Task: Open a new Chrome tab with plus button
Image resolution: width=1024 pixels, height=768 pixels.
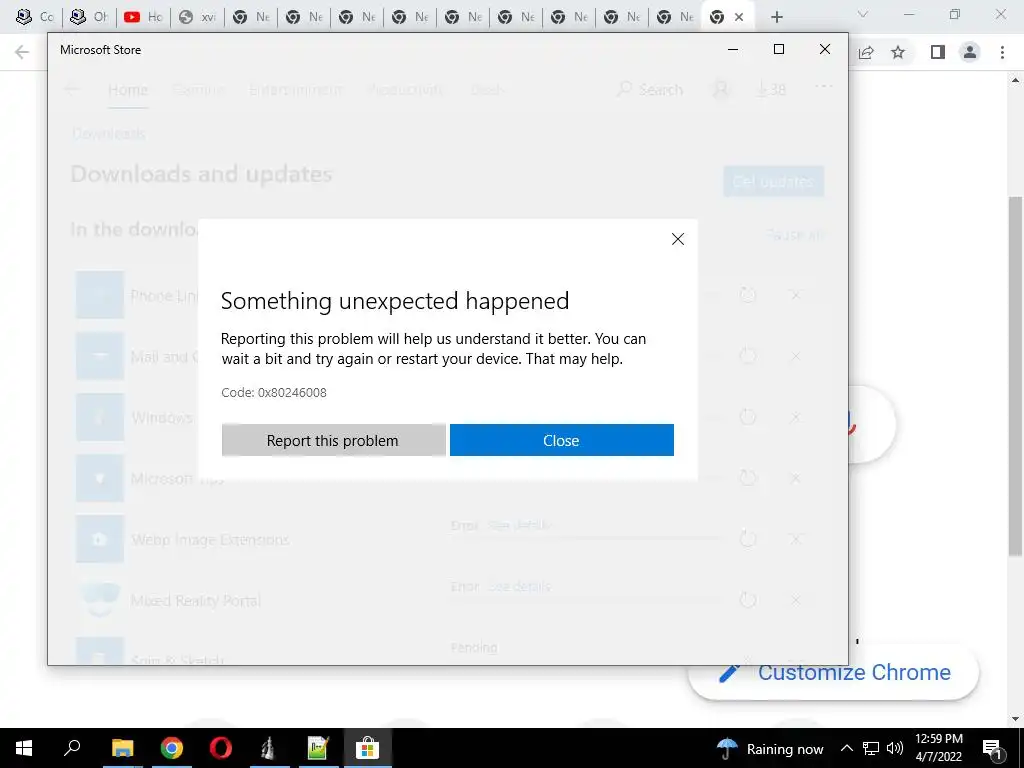Action: [x=776, y=17]
